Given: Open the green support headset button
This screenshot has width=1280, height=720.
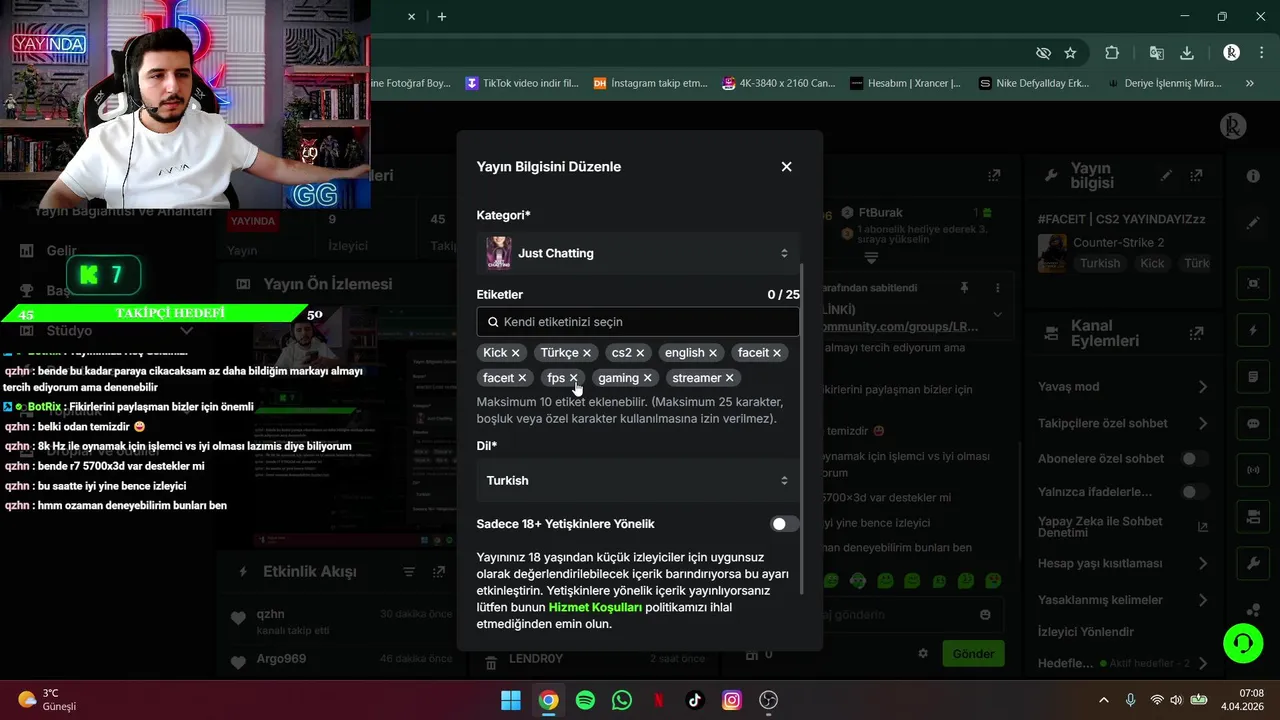Looking at the screenshot, I should [x=1243, y=643].
